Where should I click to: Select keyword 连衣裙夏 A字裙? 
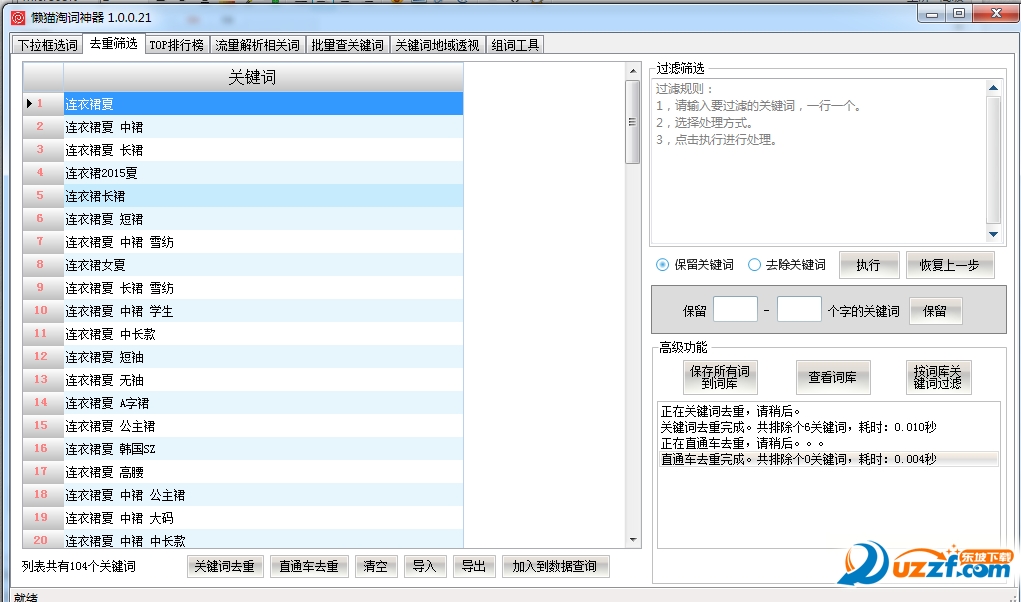click(263, 403)
